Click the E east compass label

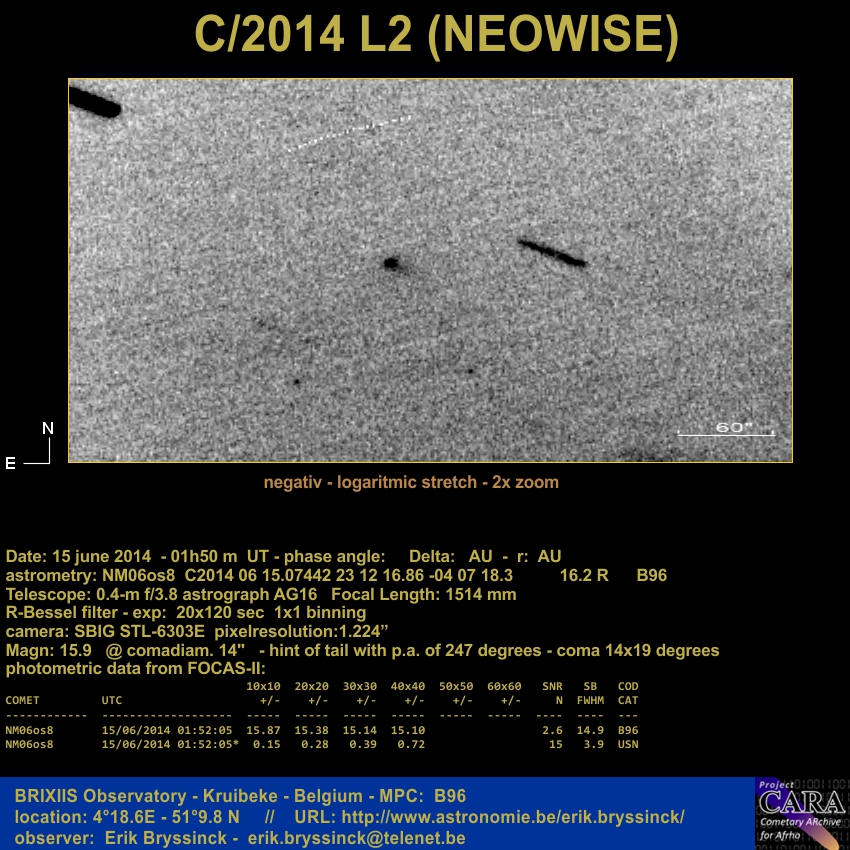(11, 463)
